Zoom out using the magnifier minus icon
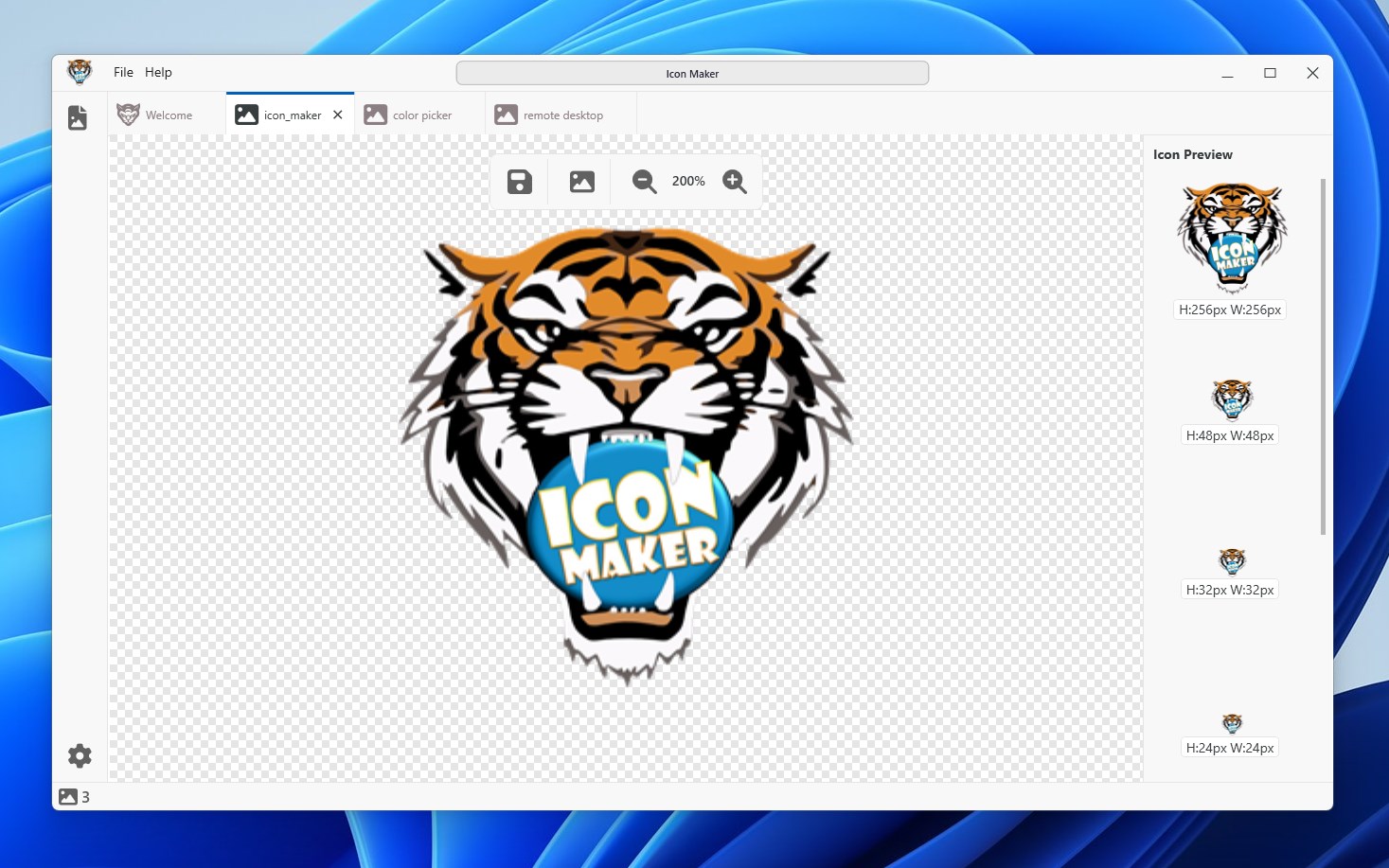This screenshot has width=1389, height=868. 643,181
